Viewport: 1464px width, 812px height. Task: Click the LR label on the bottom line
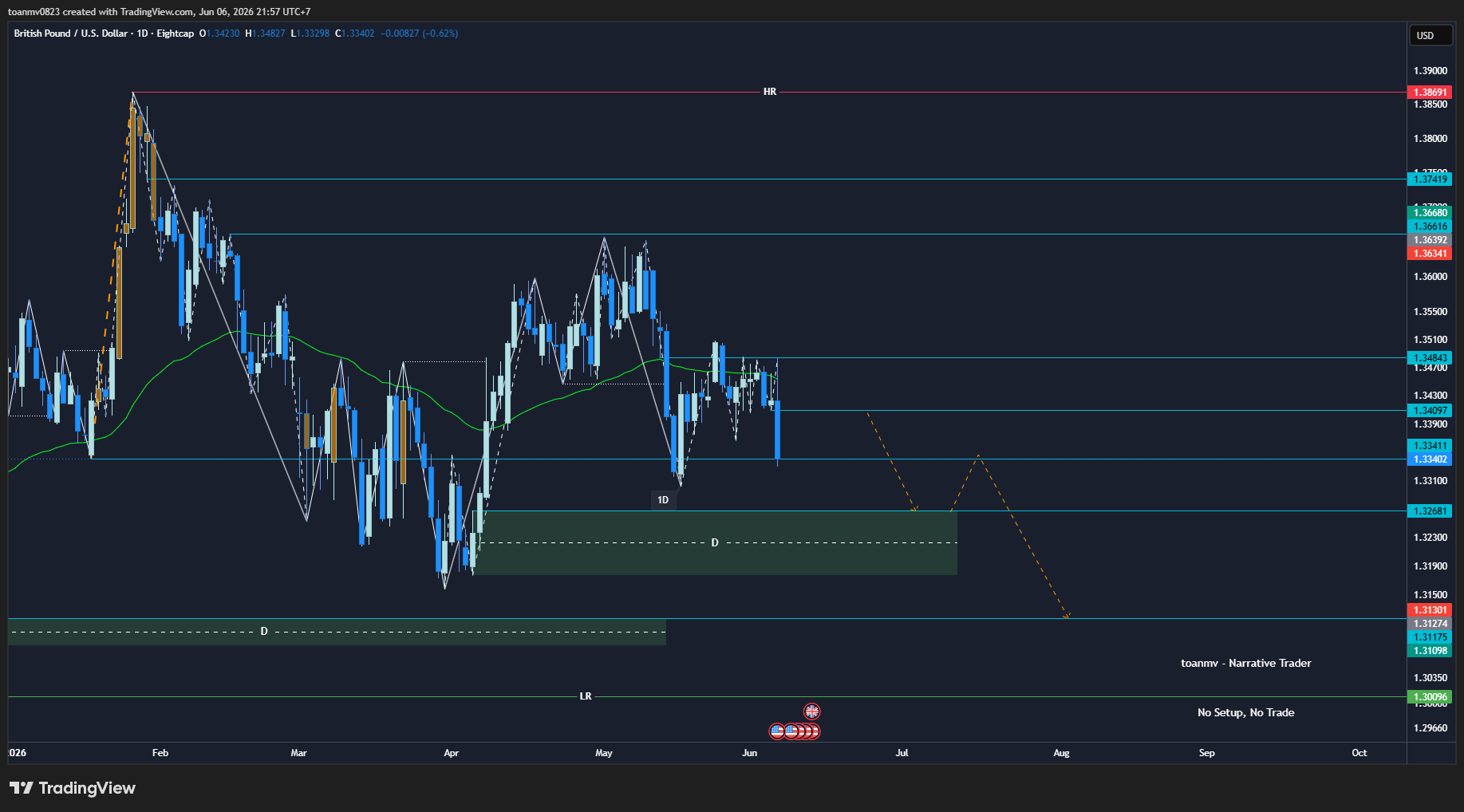(x=586, y=696)
